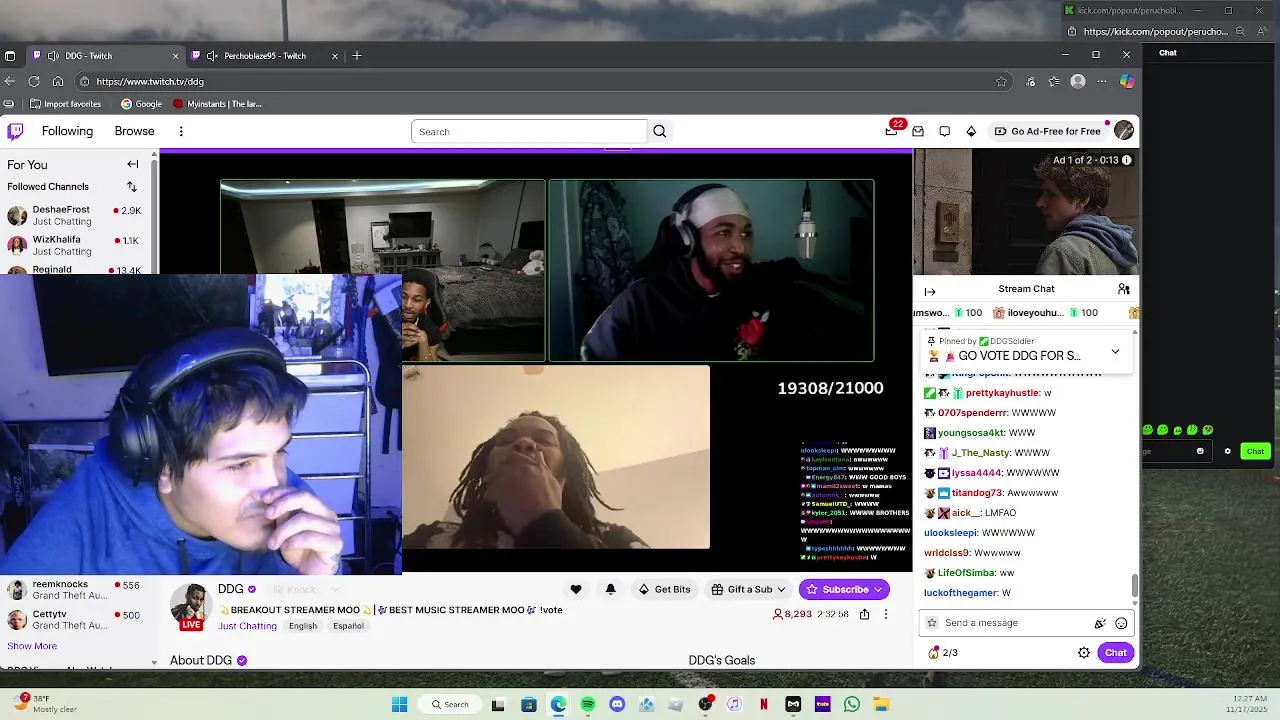This screenshot has width=1280, height=720.
Task: Click the Windows Start button
Action: (x=399, y=704)
